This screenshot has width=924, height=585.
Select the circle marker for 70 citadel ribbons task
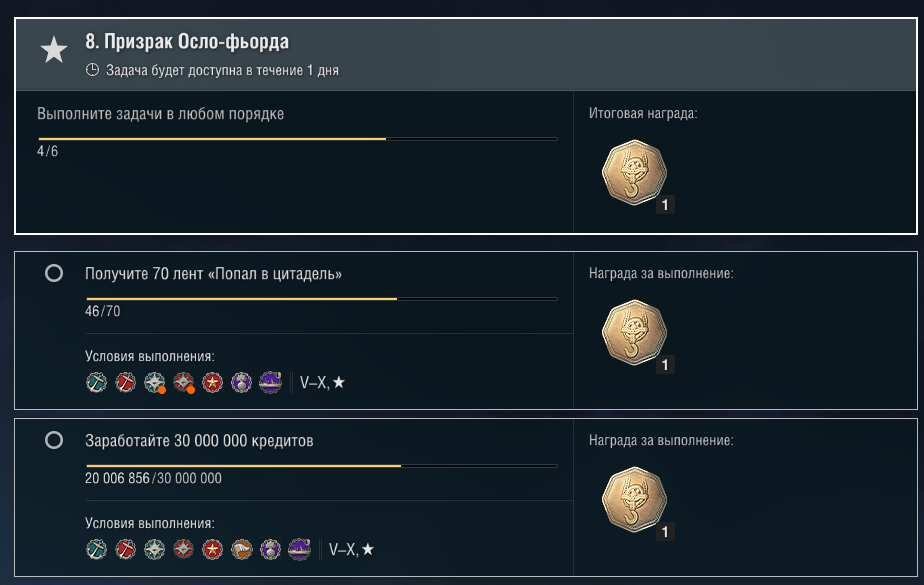(x=54, y=273)
